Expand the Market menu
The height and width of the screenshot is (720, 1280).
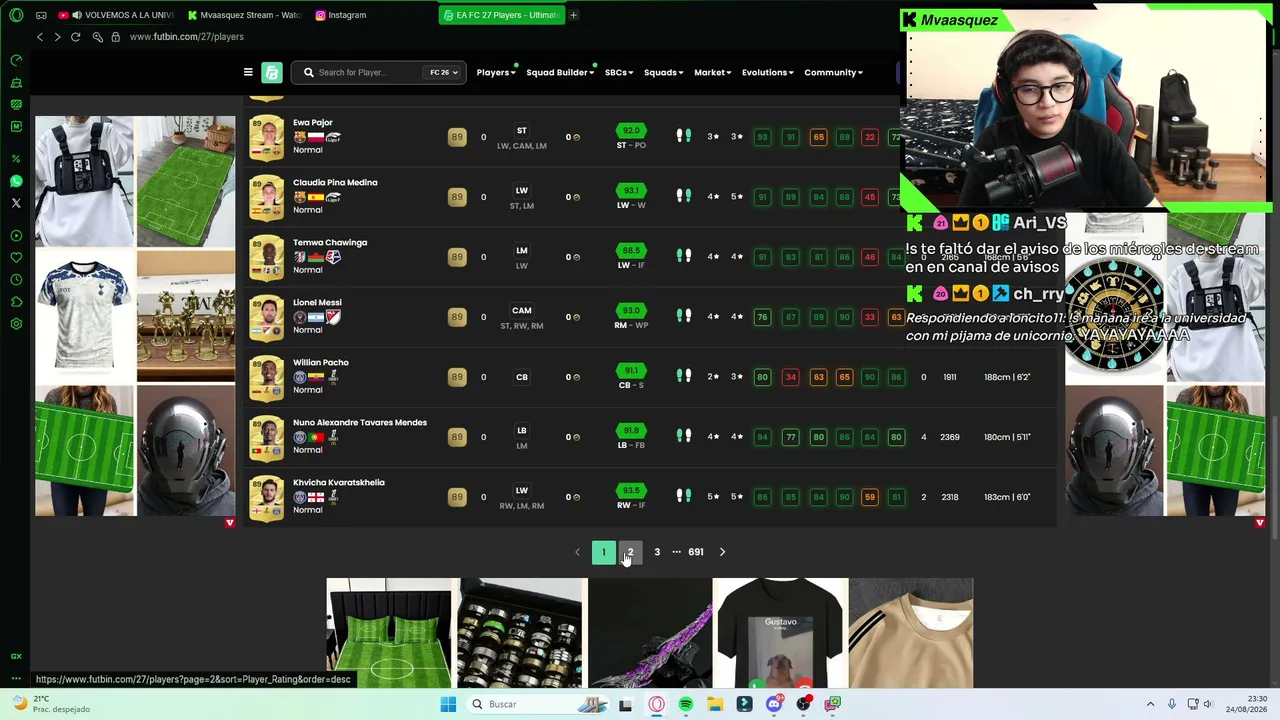pos(712,72)
